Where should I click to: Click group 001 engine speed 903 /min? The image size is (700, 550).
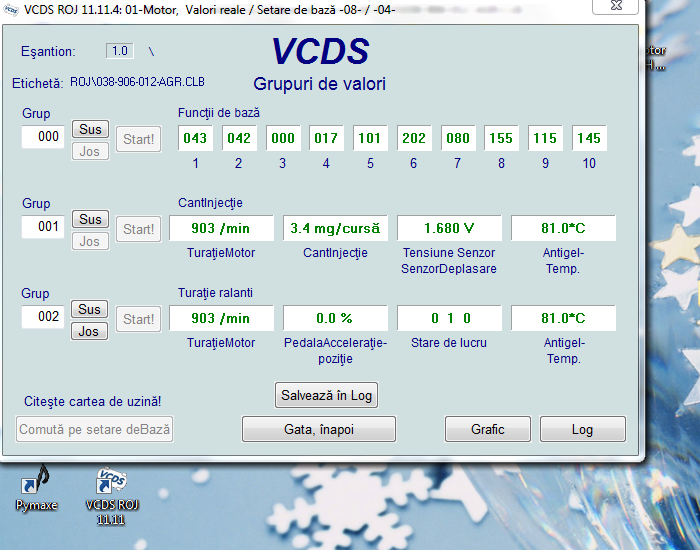[x=221, y=229]
